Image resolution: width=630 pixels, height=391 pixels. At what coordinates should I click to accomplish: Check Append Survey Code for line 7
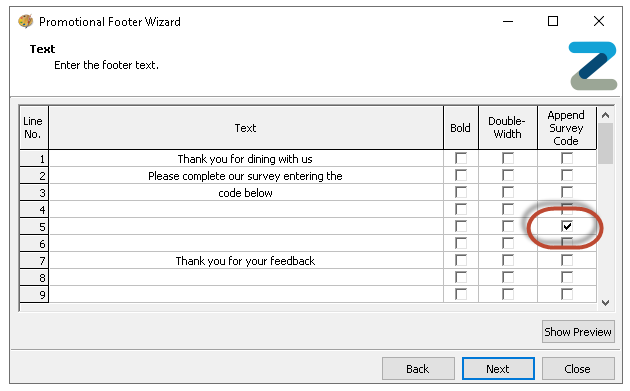click(567, 260)
